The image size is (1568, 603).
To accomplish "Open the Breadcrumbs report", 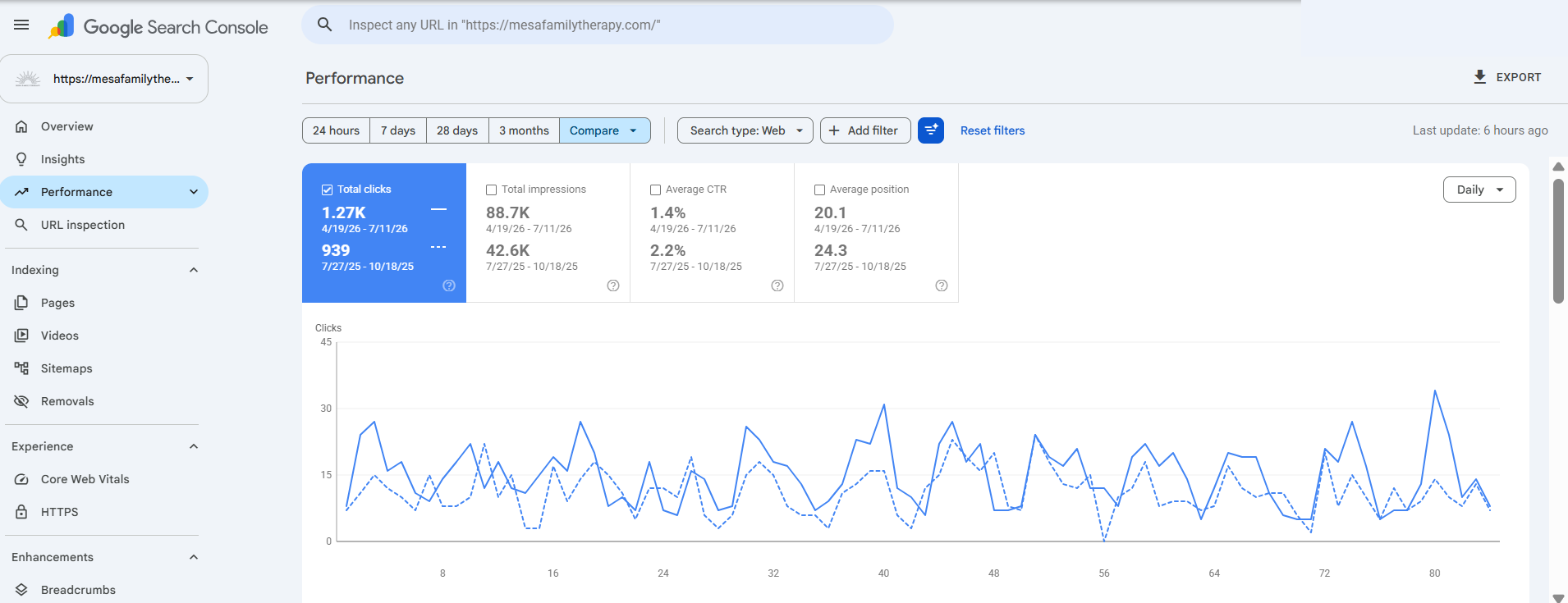I will [x=104, y=590].
